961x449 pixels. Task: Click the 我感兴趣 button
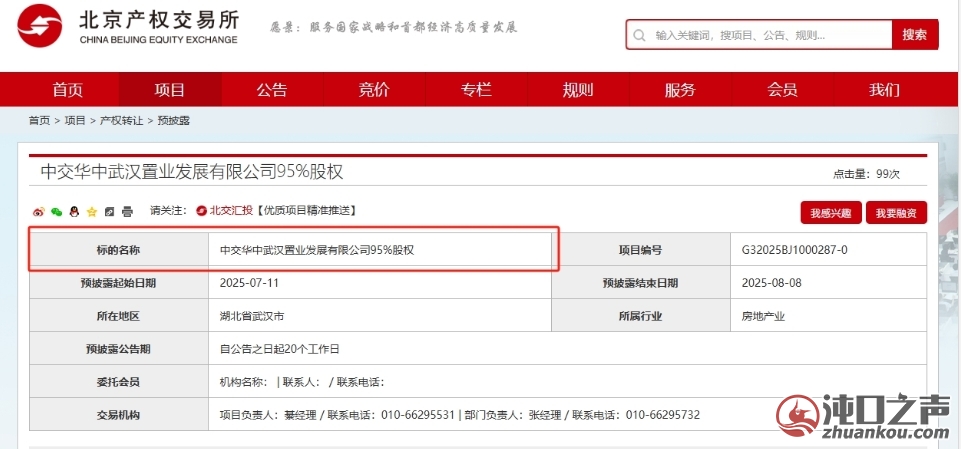pyautogui.click(x=831, y=213)
